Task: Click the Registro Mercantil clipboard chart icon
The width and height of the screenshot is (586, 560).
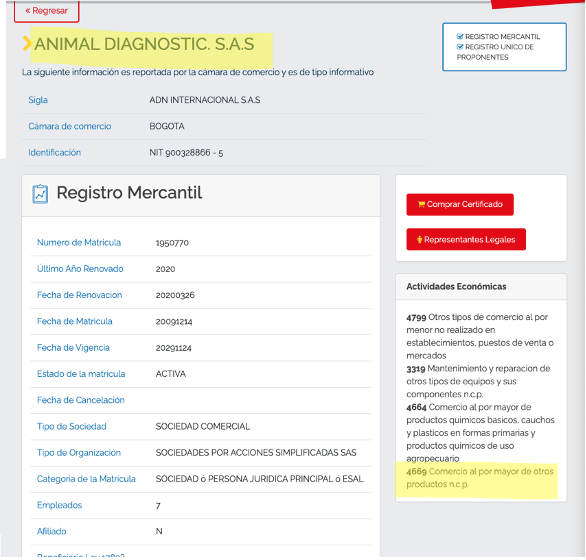Action: coord(40,194)
